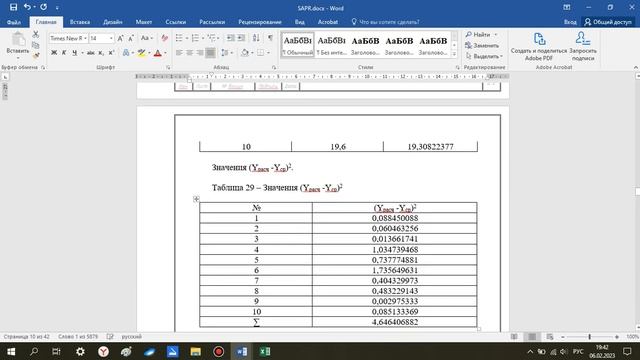Apply the Обычный style
Image resolution: width=640 pixels, height=360 pixels.
pyautogui.click(x=298, y=45)
